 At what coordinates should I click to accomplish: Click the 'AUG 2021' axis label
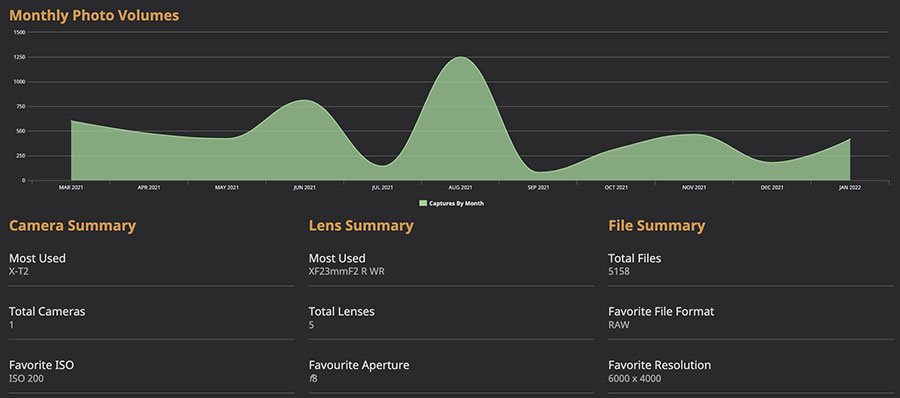pos(460,188)
